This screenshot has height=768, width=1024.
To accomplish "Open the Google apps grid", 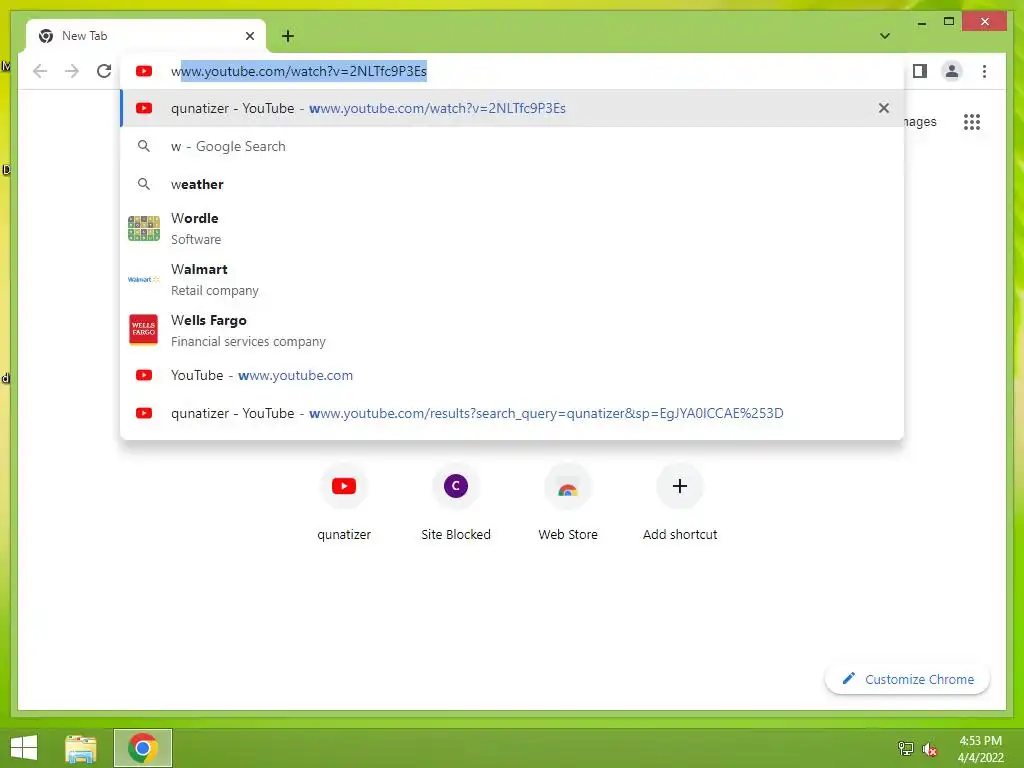I will [972, 122].
